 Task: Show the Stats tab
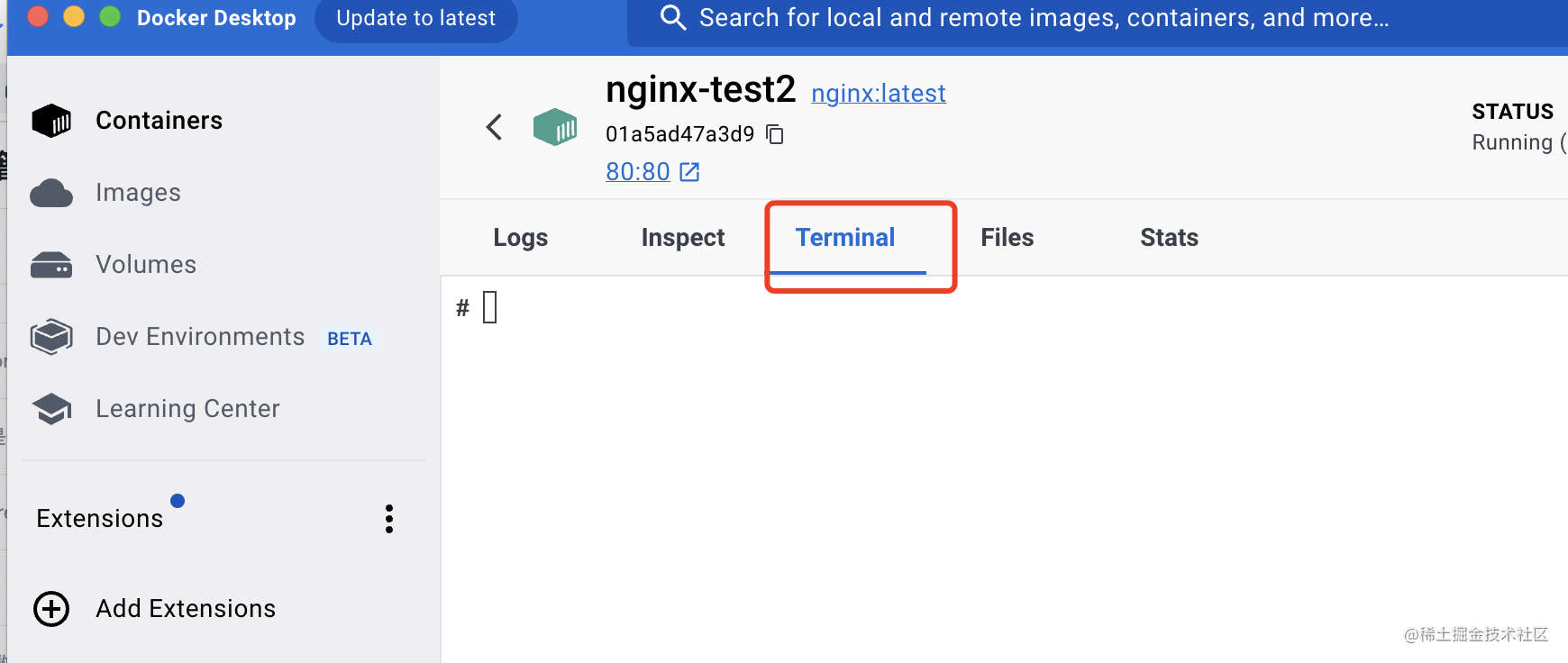(x=1170, y=238)
